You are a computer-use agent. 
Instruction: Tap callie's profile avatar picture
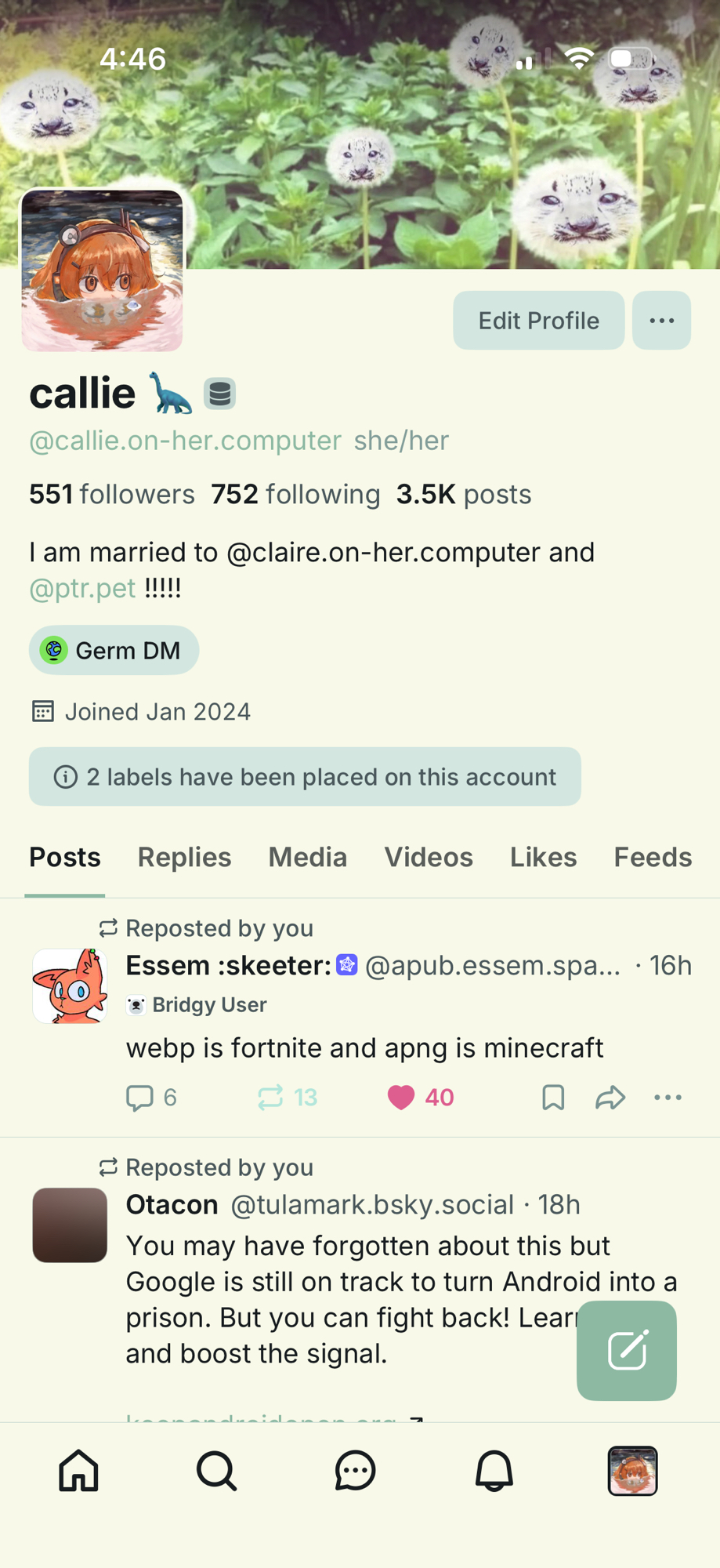point(102,270)
